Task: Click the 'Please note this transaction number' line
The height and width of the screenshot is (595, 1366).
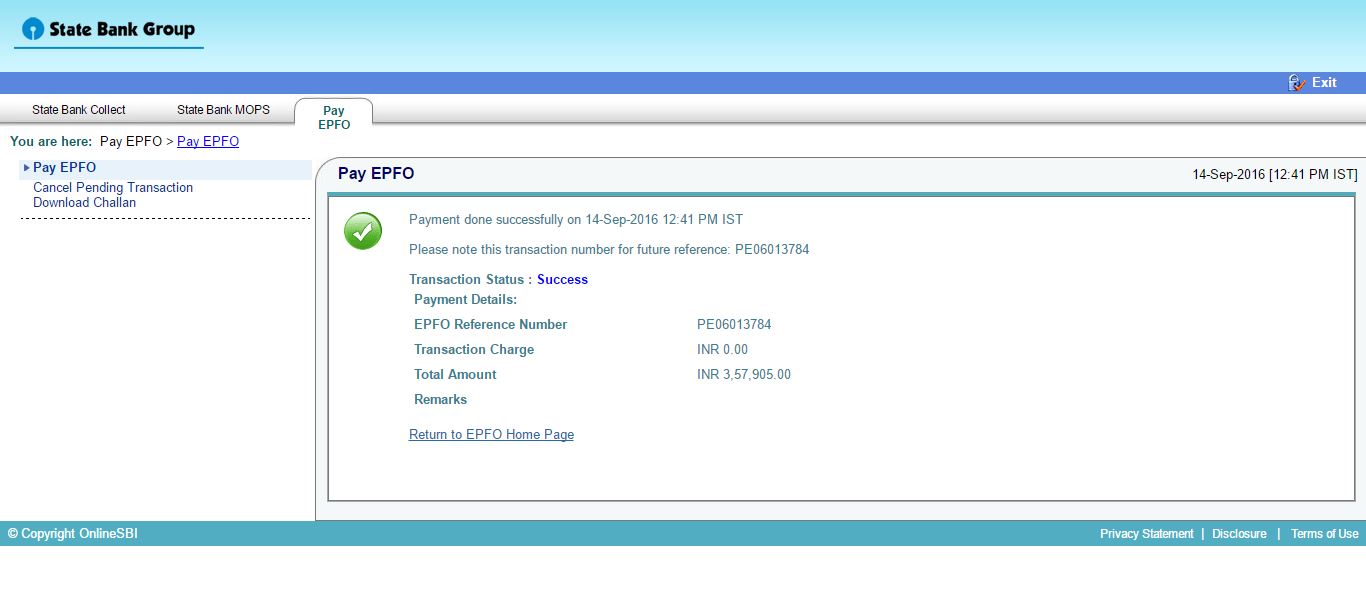Action: pyautogui.click(x=609, y=250)
